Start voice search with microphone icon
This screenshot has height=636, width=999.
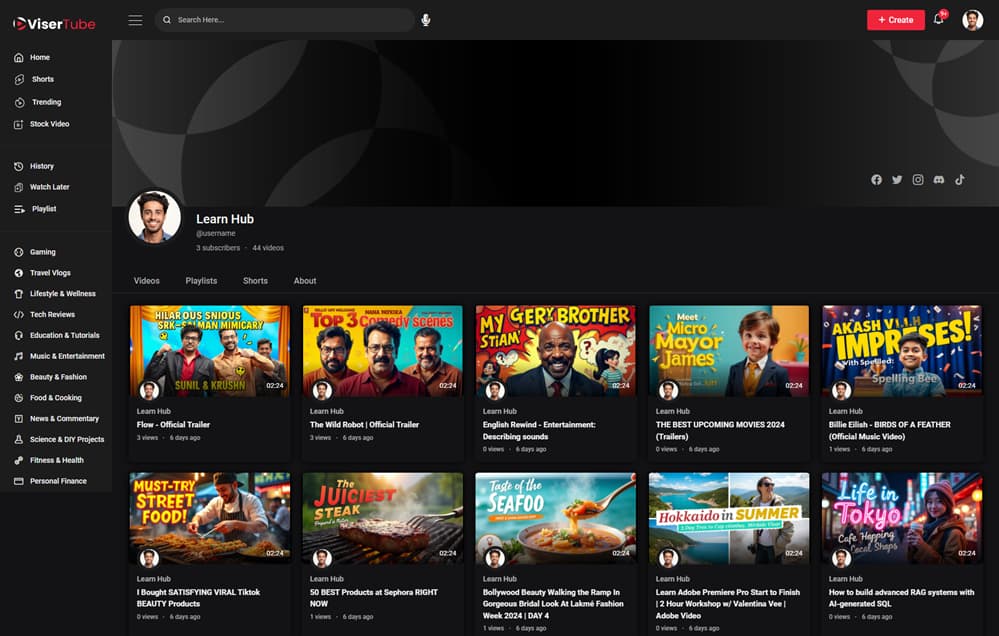[426, 20]
